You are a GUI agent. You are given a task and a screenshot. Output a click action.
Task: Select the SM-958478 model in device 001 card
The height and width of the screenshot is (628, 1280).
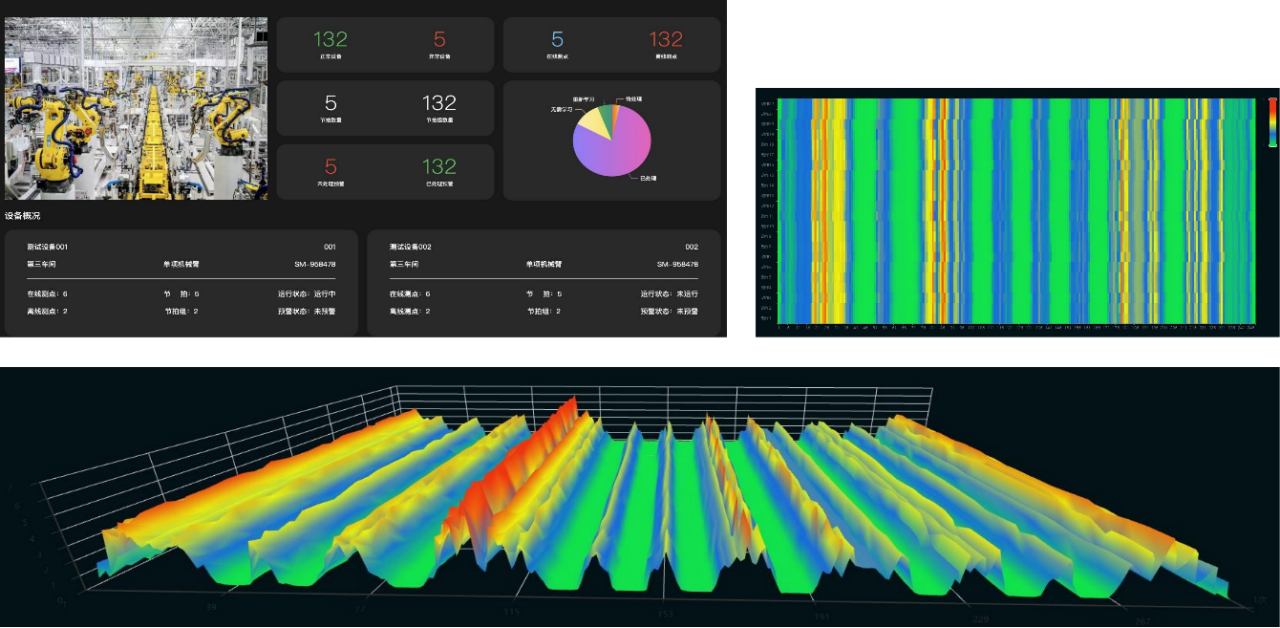314,265
